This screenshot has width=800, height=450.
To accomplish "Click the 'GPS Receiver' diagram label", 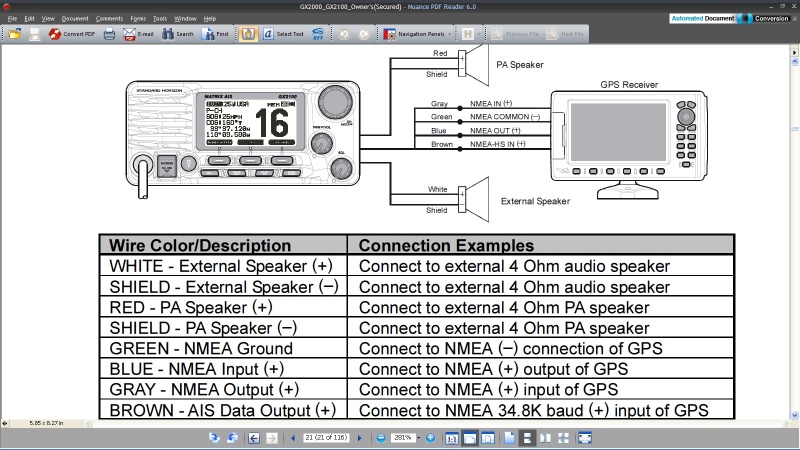I will [x=629, y=85].
